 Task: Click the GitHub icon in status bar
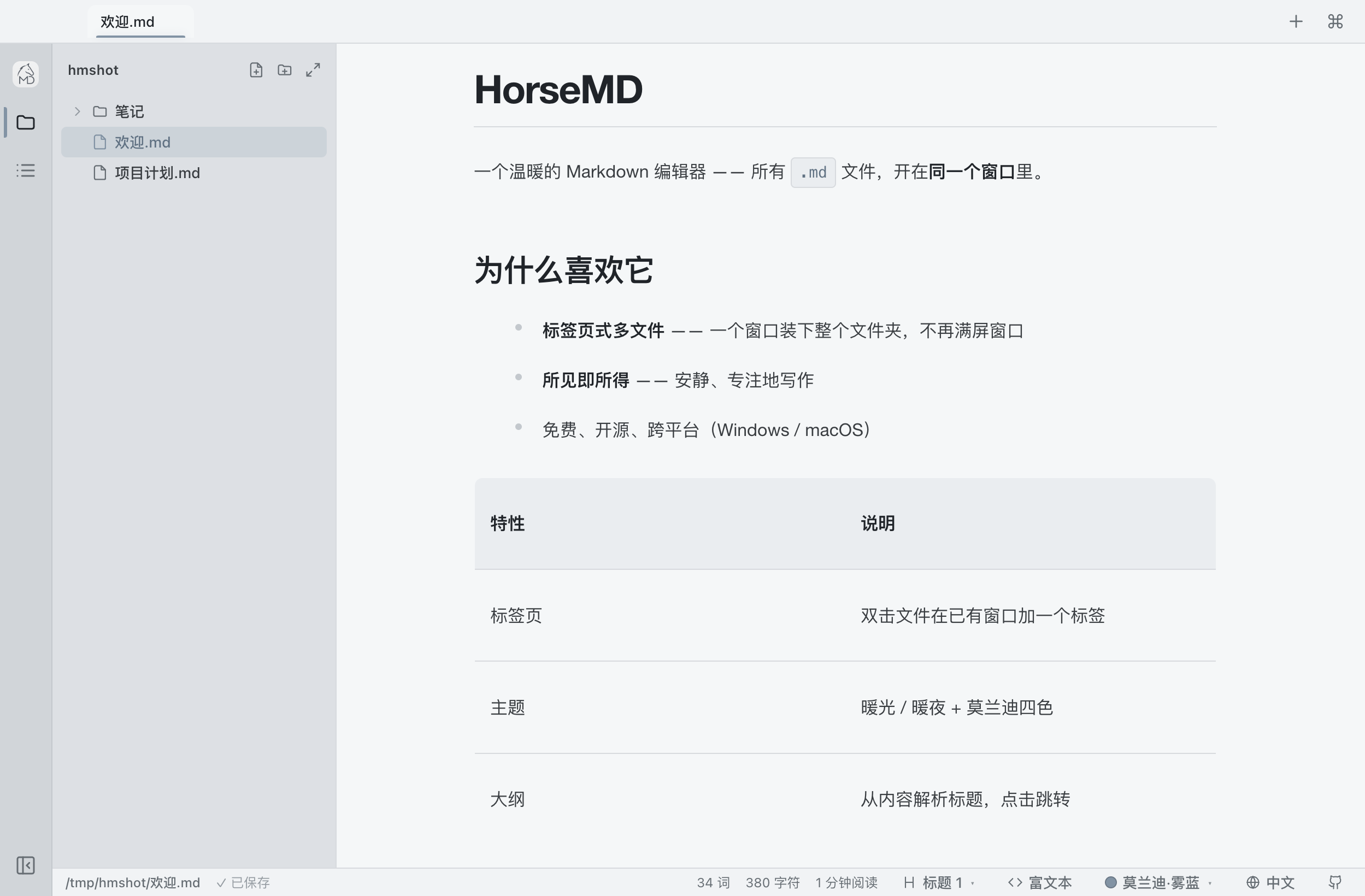pos(1335,882)
